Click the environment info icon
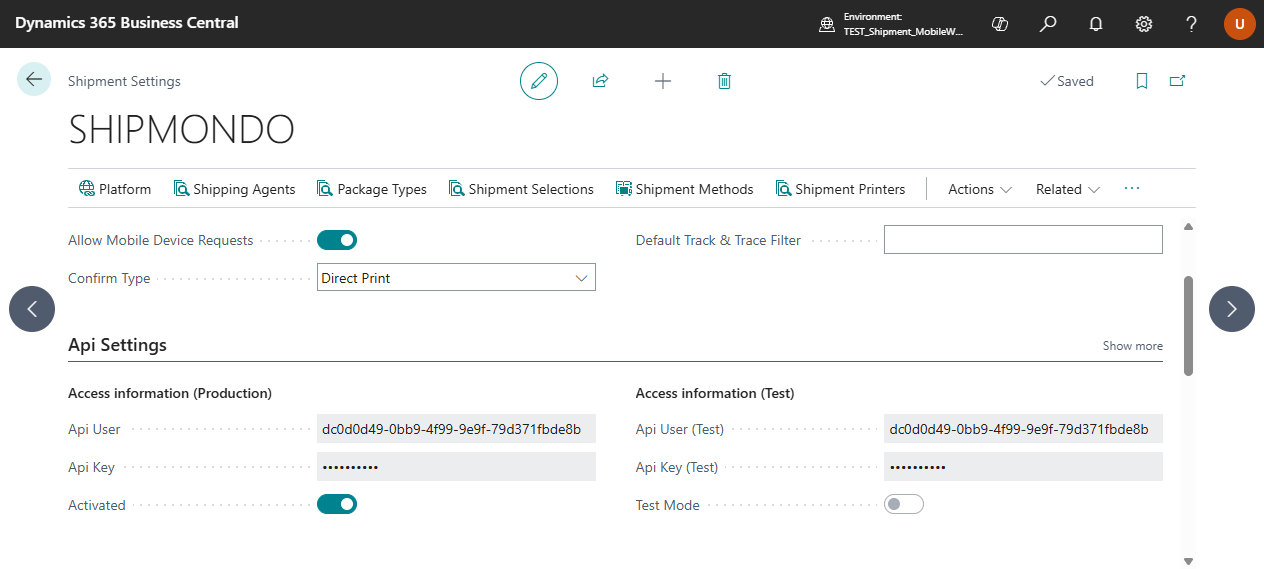 (827, 24)
